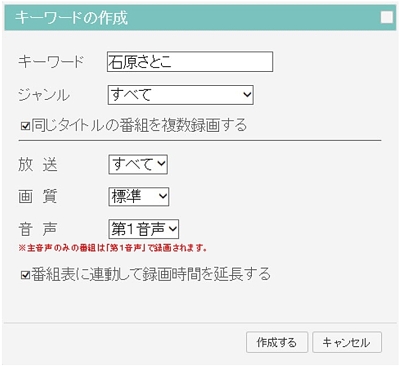Expand the 放送 dropdown set to すべて
Viewport: 400px width, 367px height.
pyautogui.click(x=138, y=164)
